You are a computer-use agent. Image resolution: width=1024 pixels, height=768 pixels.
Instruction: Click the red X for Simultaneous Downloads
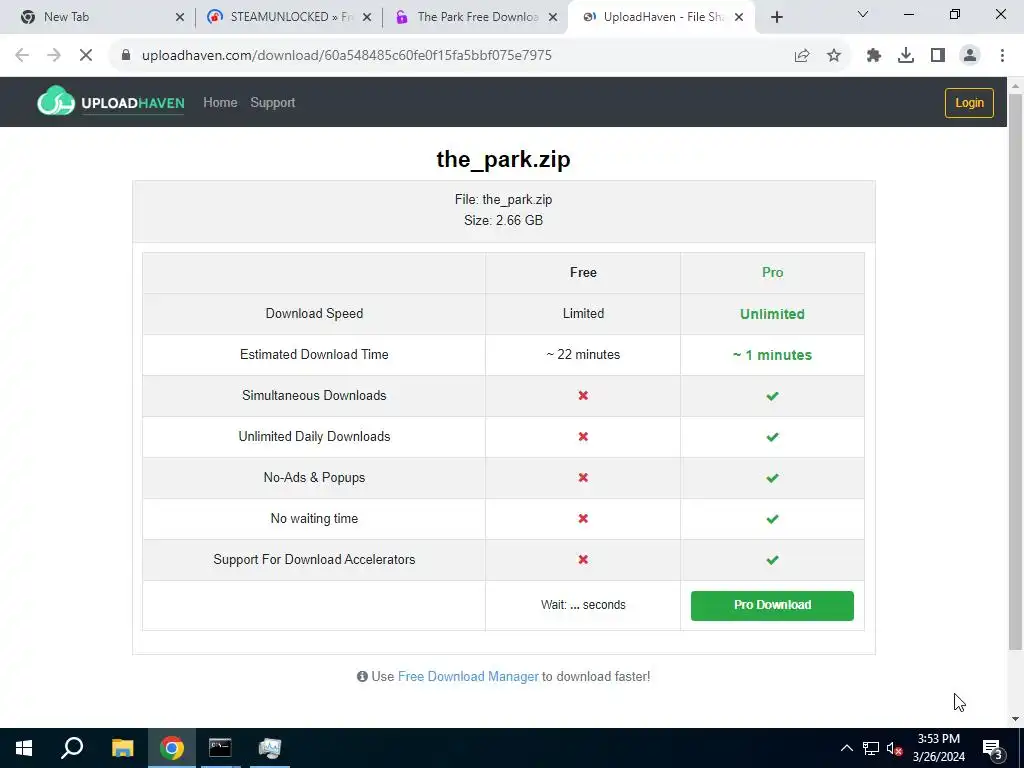(583, 395)
